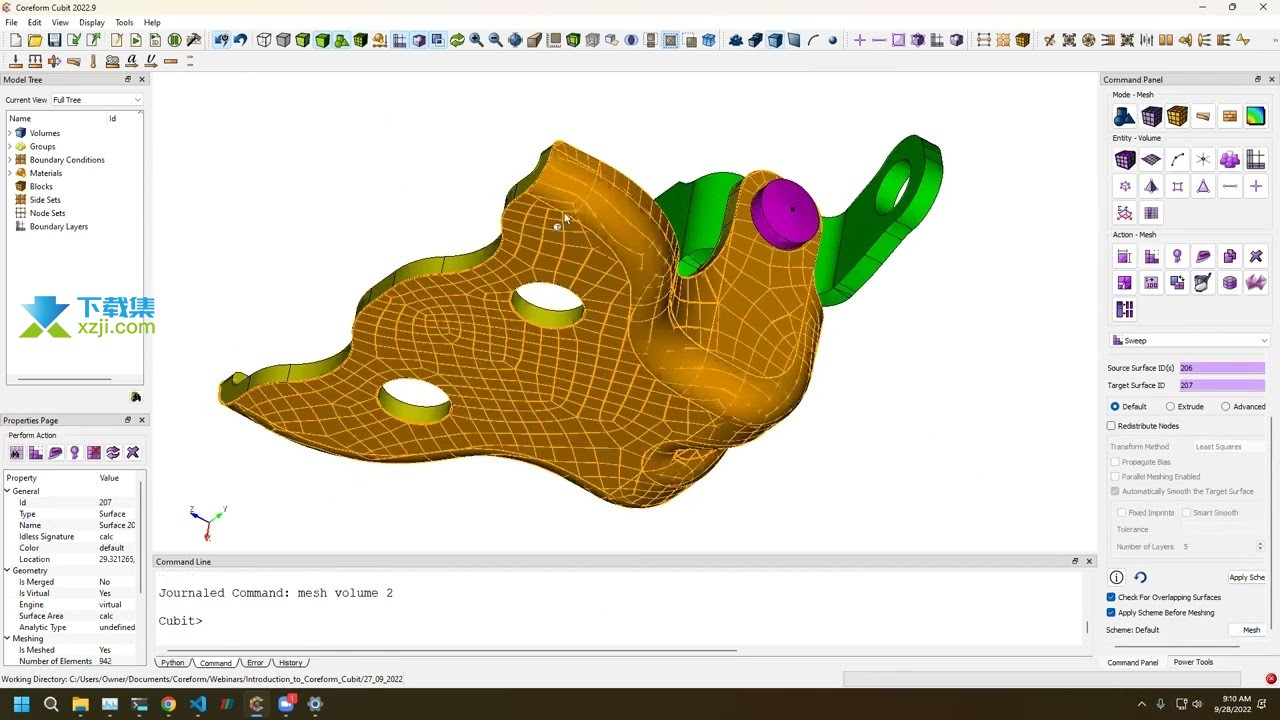Collapse the Geometry property section
Image resolution: width=1280 pixels, height=720 pixels.
7,570
